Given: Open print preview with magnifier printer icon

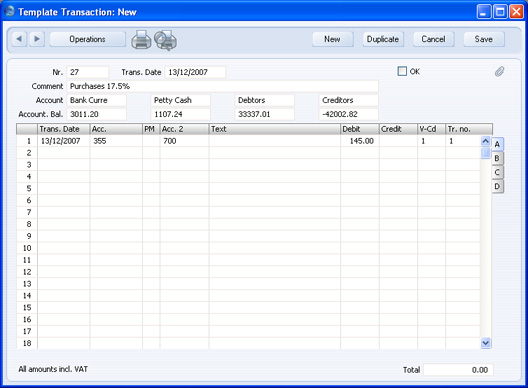Looking at the screenshot, I should pos(166,40).
